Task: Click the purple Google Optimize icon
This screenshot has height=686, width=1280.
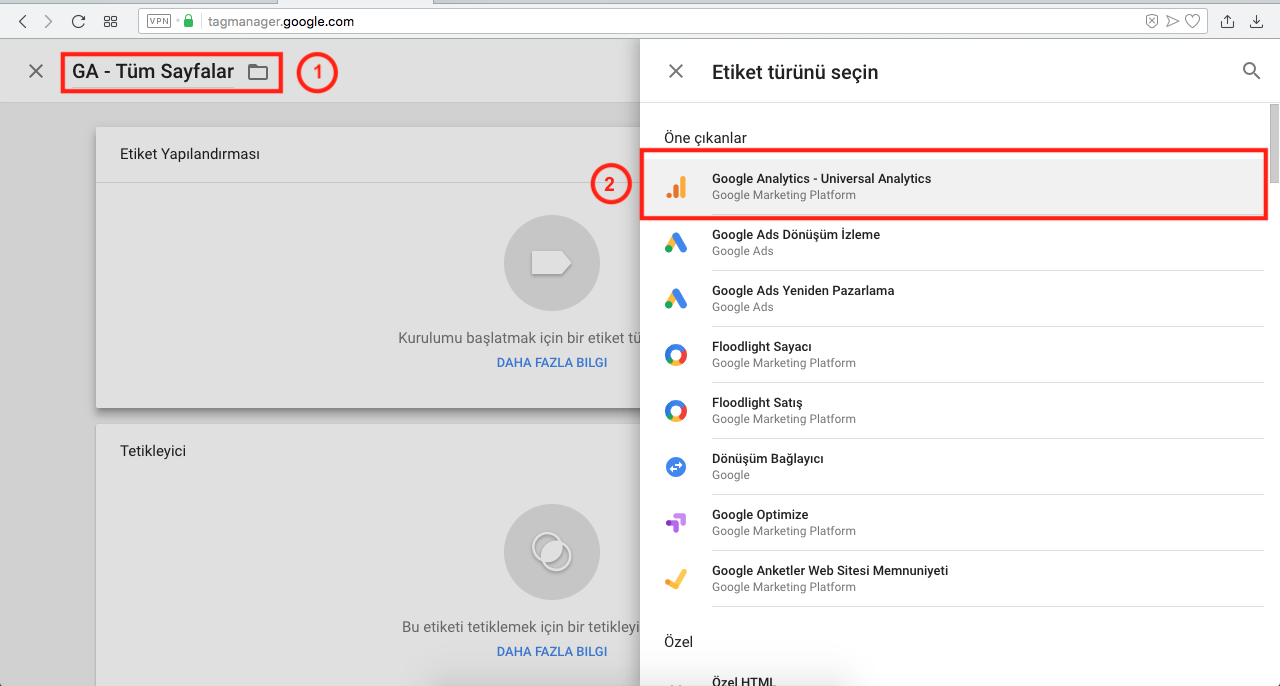Action: click(x=677, y=523)
